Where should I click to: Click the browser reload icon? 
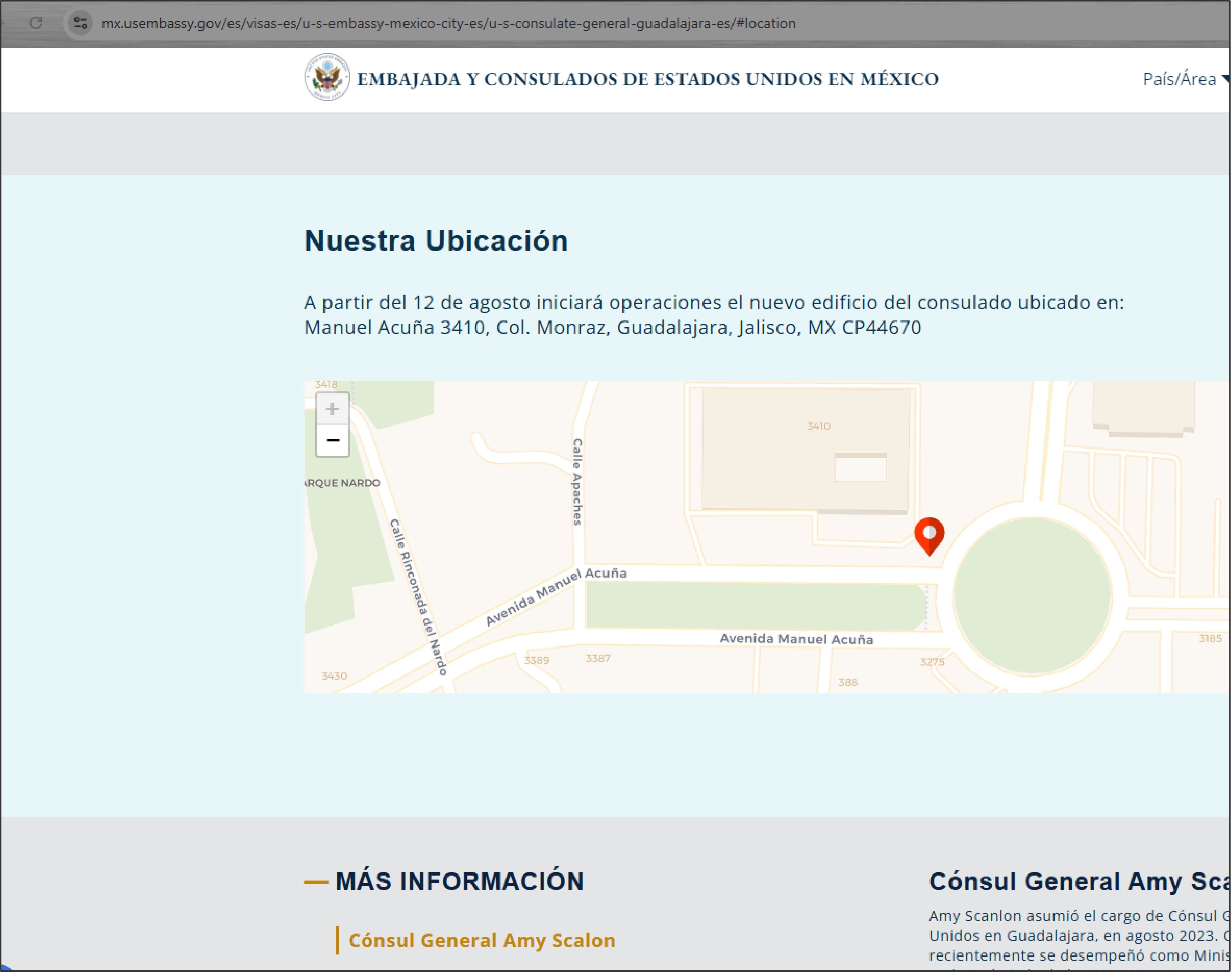[x=36, y=23]
